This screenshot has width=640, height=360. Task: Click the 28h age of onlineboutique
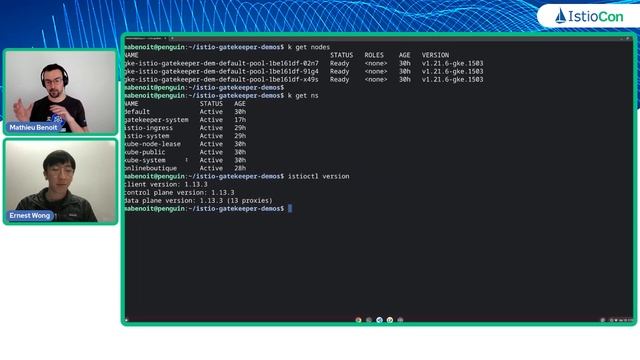pos(240,168)
